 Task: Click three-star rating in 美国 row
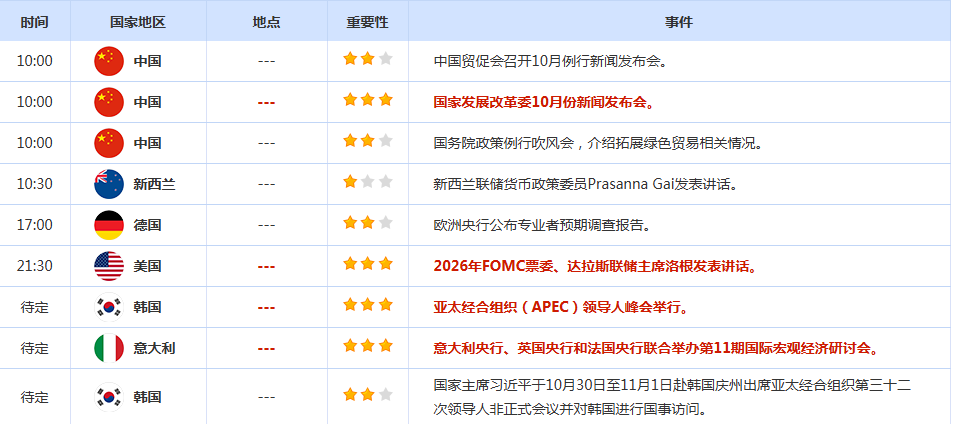click(x=367, y=264)
